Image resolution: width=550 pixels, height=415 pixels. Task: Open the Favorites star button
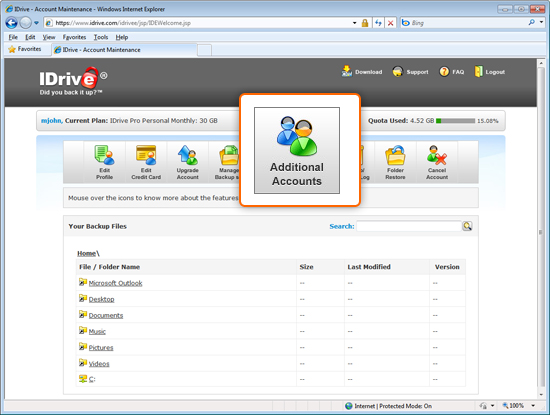(25, 49)
